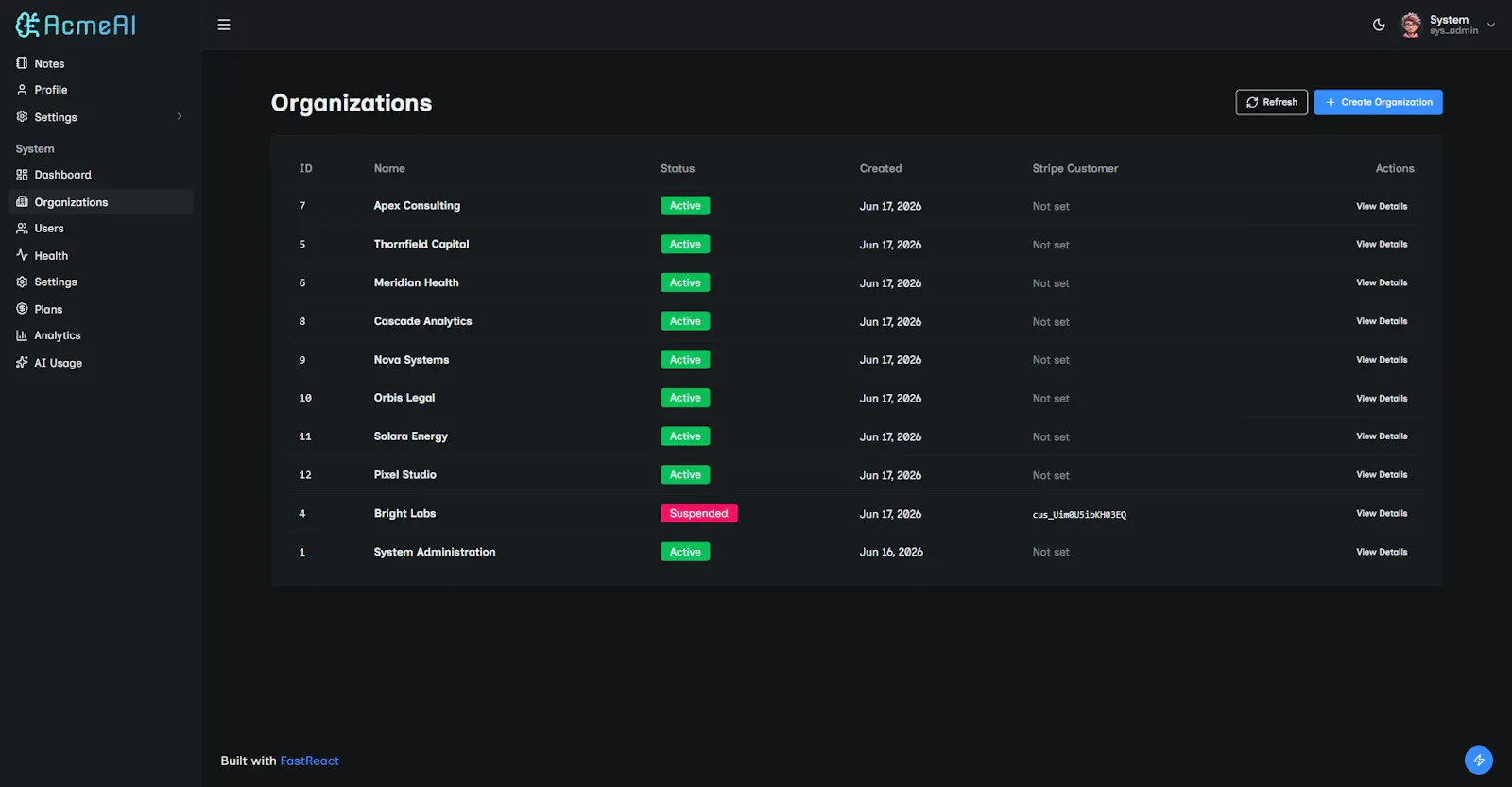
Task: Click the Suspended status badge
Action: click(x=698, y=513)
